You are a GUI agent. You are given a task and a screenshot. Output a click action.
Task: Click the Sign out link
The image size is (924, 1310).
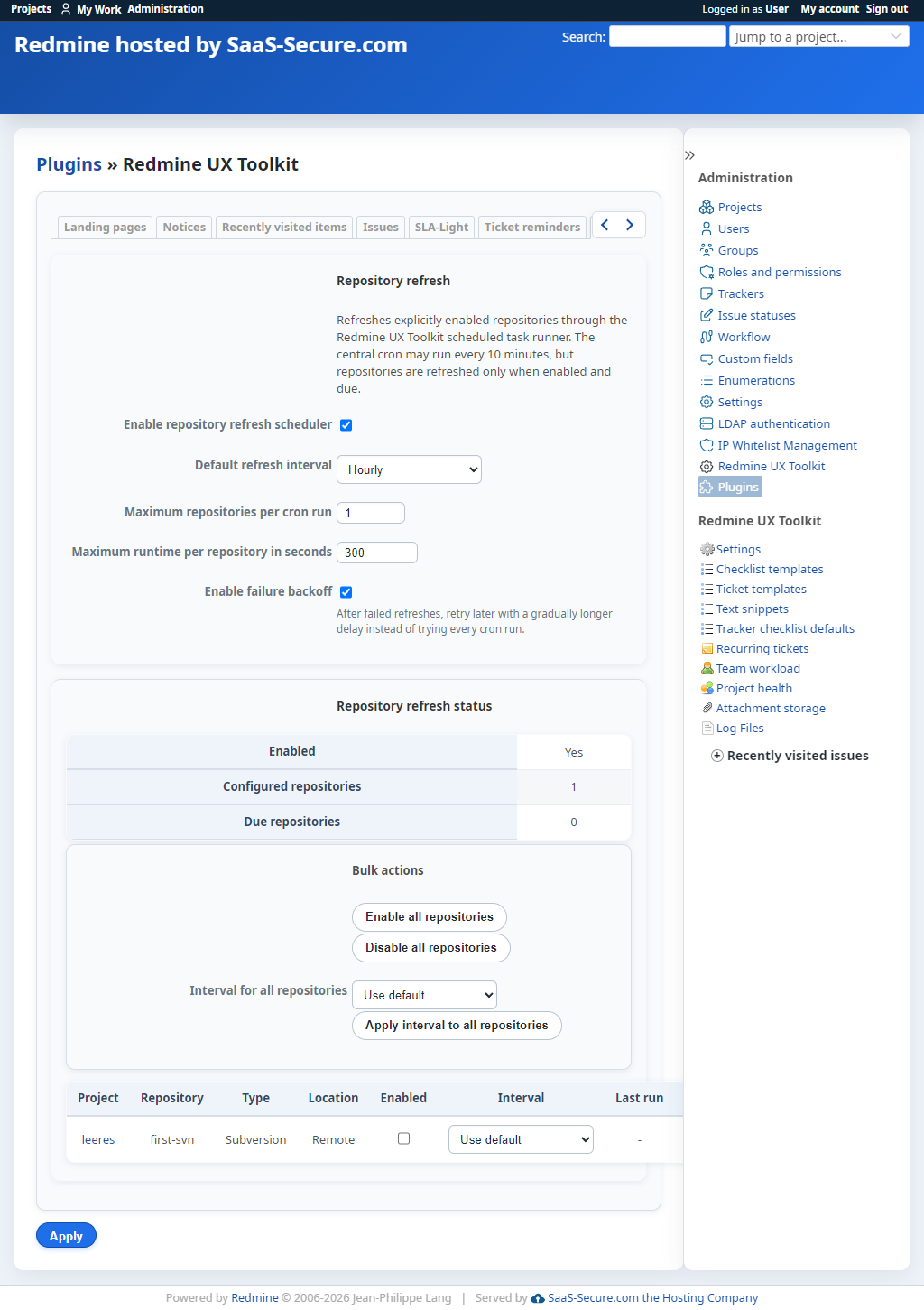click(887, 9)
